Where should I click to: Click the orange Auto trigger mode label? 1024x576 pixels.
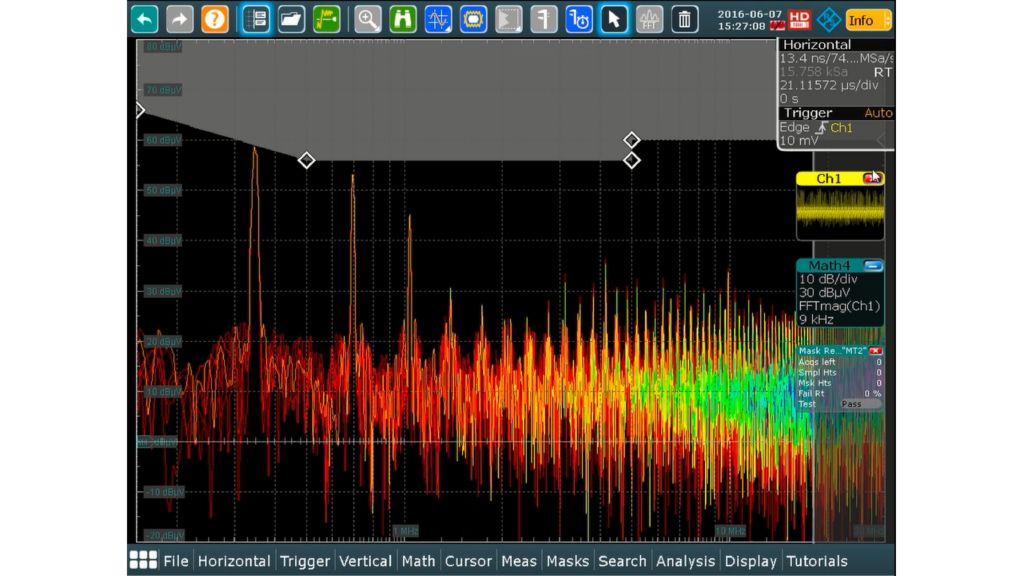click(x=878, y=113)
